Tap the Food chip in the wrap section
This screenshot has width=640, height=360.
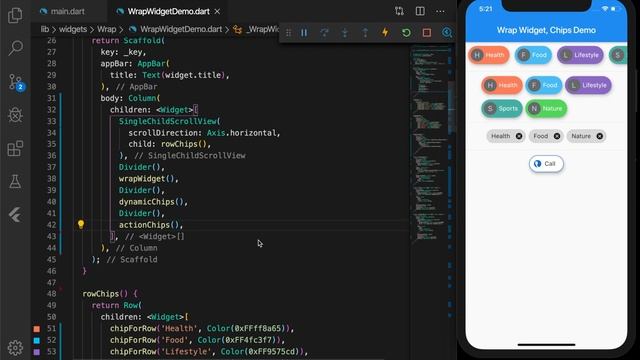(544, 85)
